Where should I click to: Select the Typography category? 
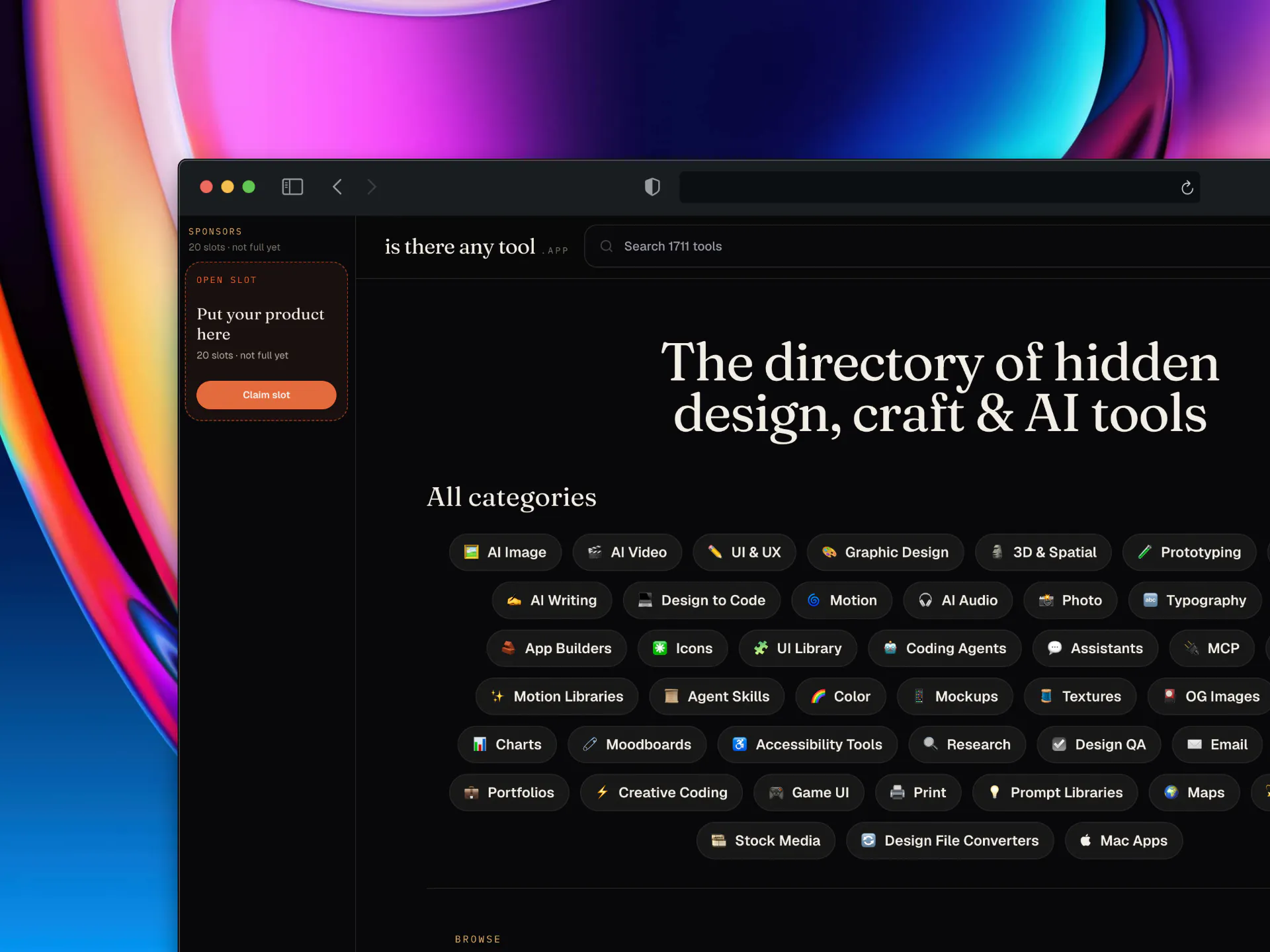point(1195,600)
